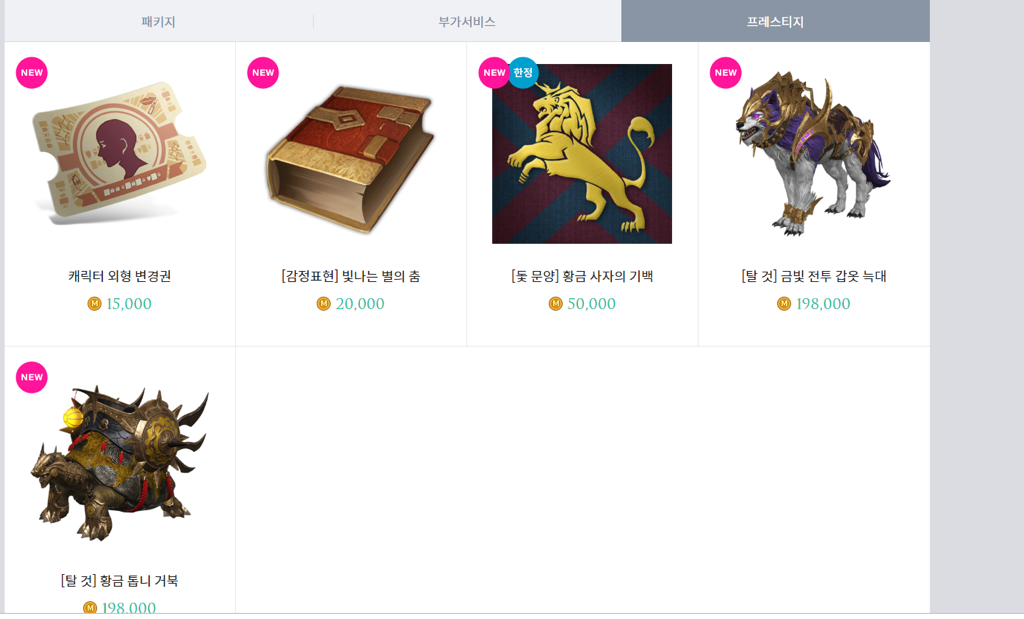Screen dimensions: 1024x619
Task: Click NEW badge on the emote book
Action: (263, 72)
